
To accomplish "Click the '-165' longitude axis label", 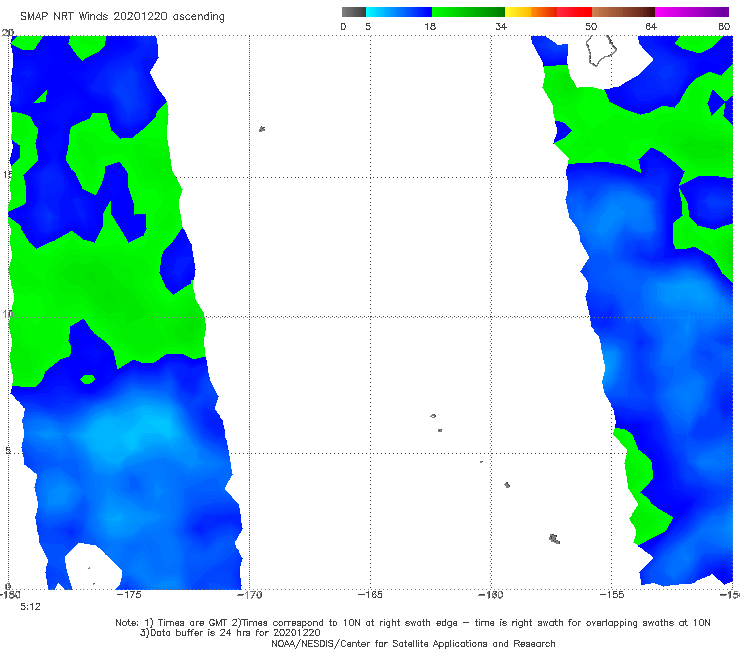I will 370,595.
